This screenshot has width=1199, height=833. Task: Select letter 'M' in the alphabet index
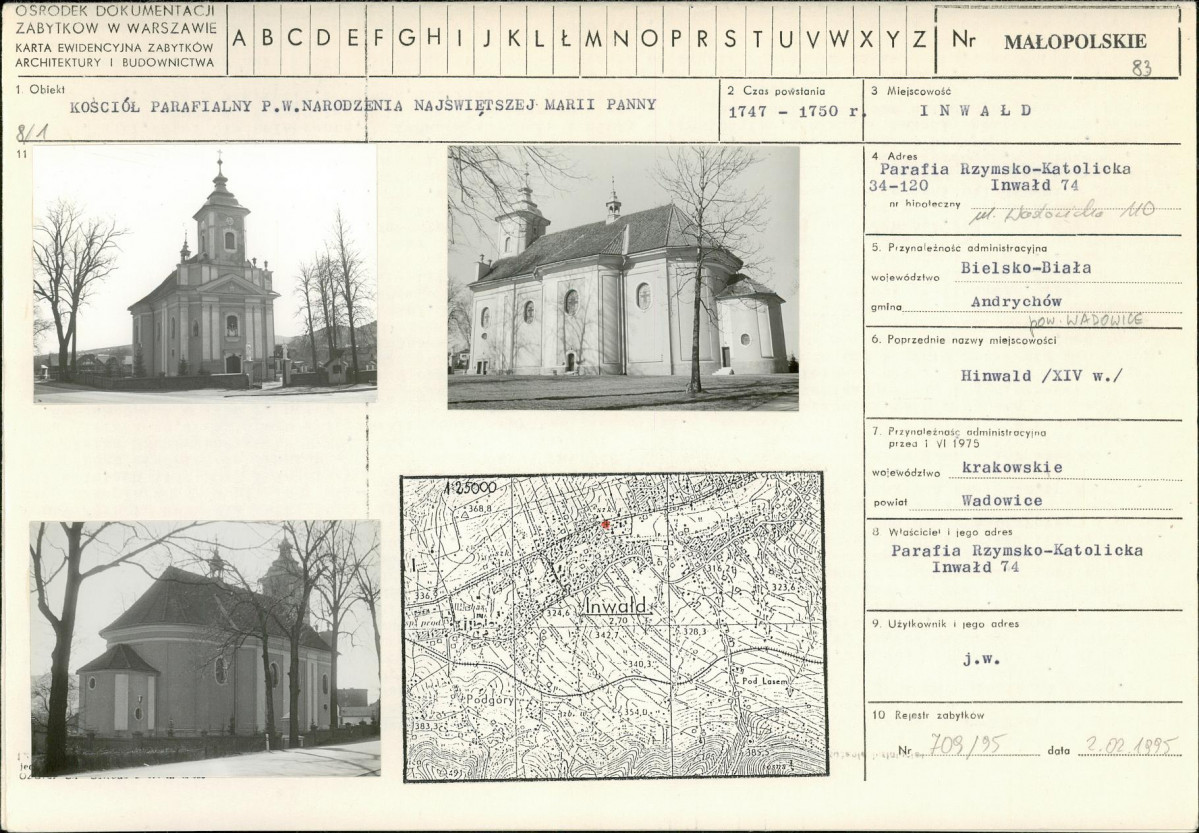[593, 37]
